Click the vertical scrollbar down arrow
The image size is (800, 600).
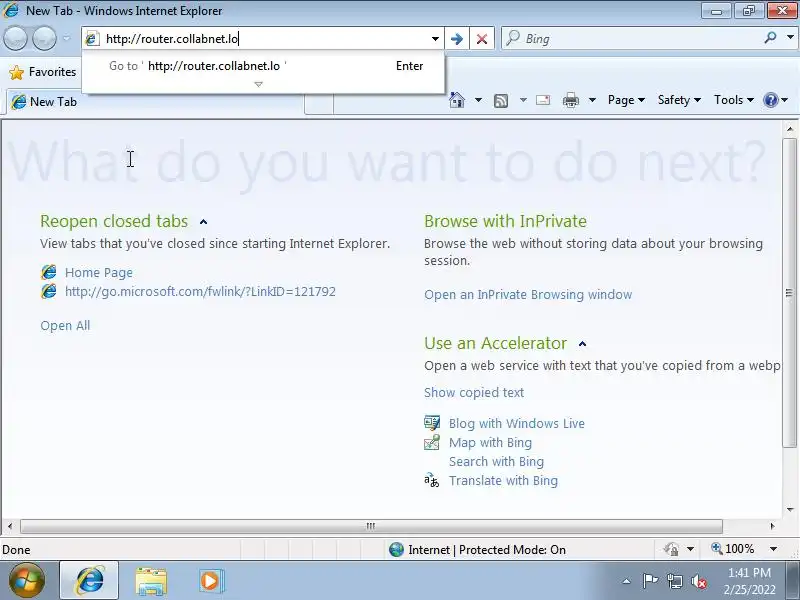point(790,509)
